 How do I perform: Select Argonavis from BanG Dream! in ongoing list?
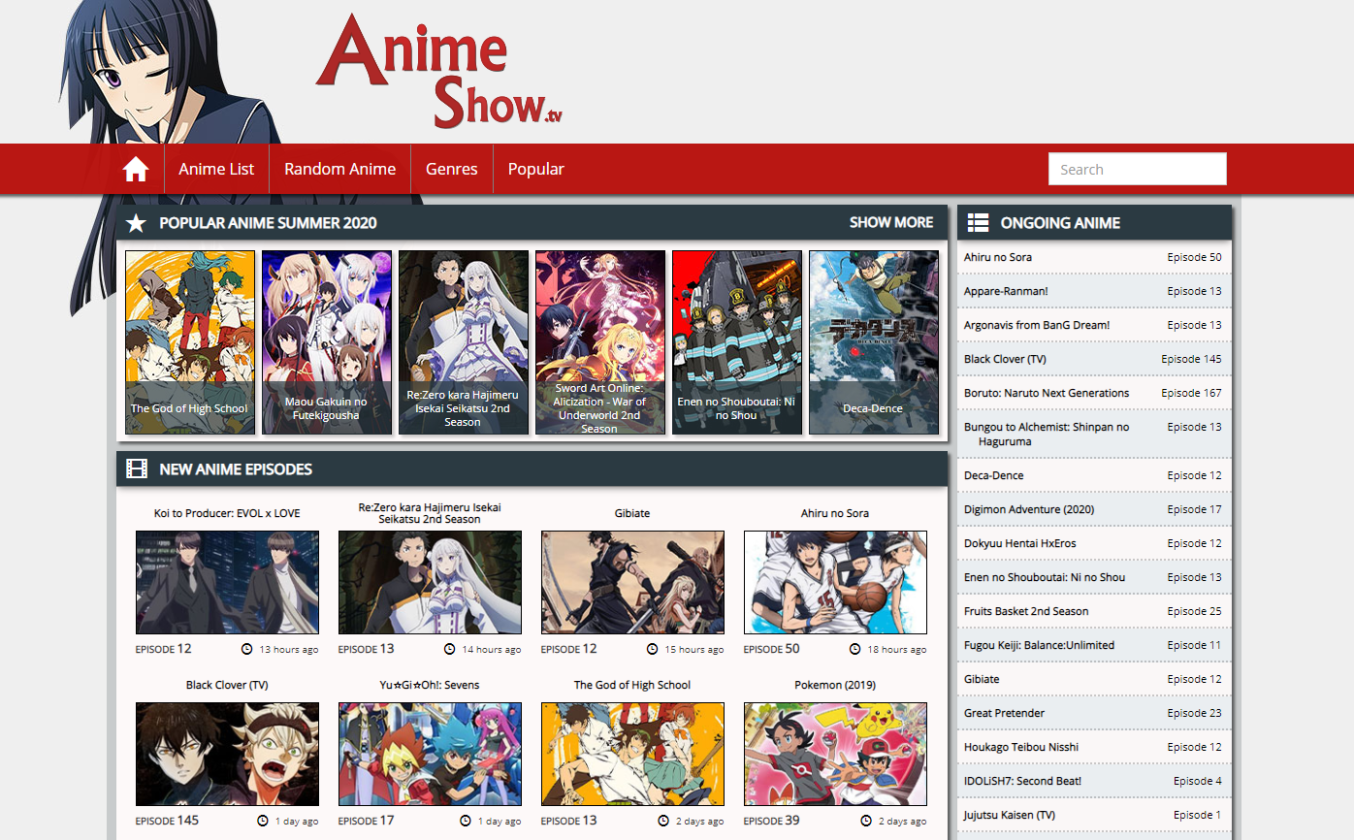(x=1037, y=325)
